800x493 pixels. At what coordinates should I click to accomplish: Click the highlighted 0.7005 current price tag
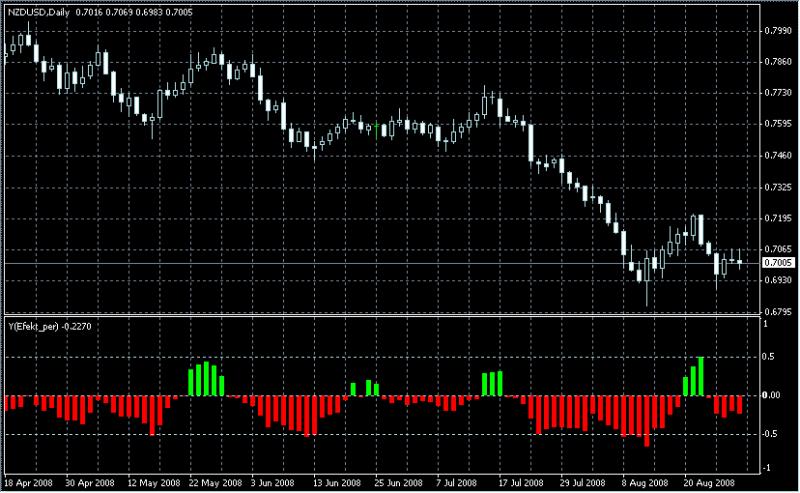(778, 263)
